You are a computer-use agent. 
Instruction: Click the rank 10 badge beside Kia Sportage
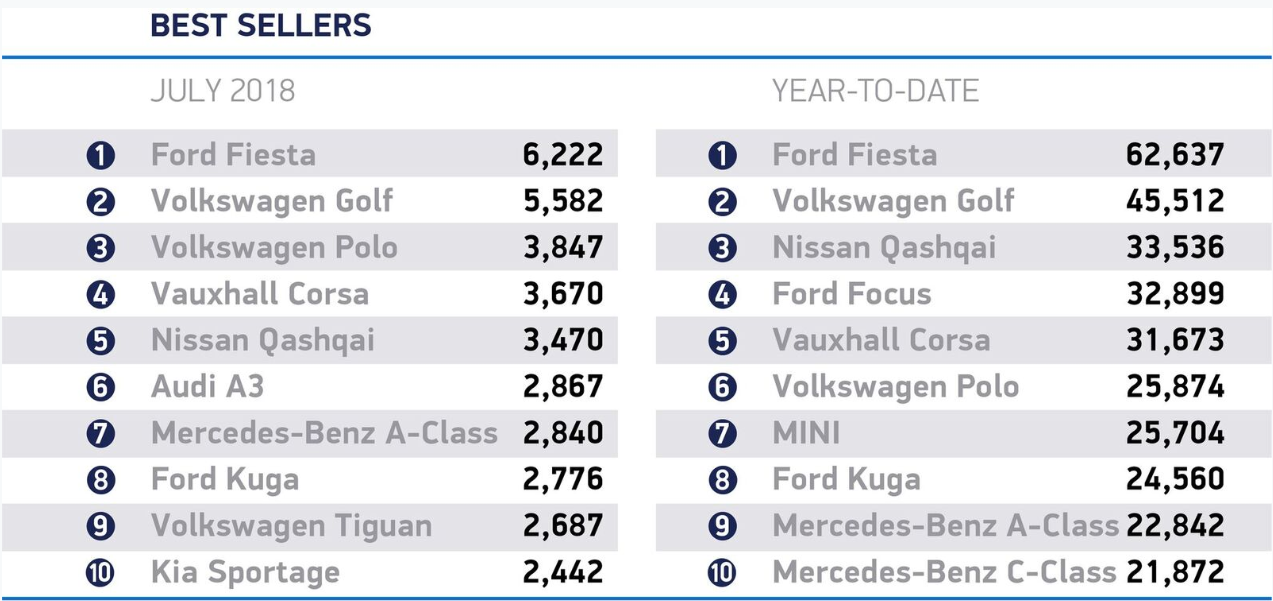tap(101, 573)
